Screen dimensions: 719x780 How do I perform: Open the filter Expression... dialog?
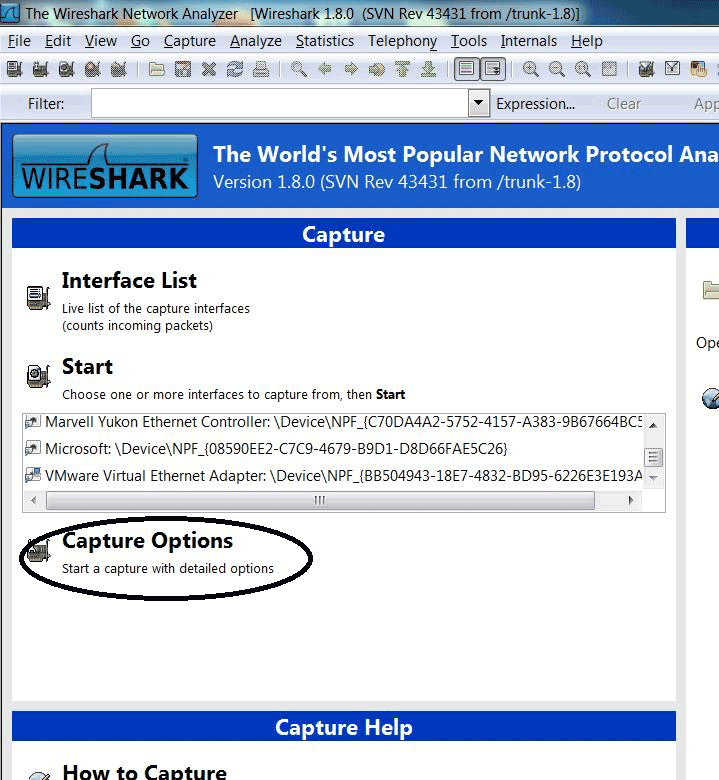(535, 103)
